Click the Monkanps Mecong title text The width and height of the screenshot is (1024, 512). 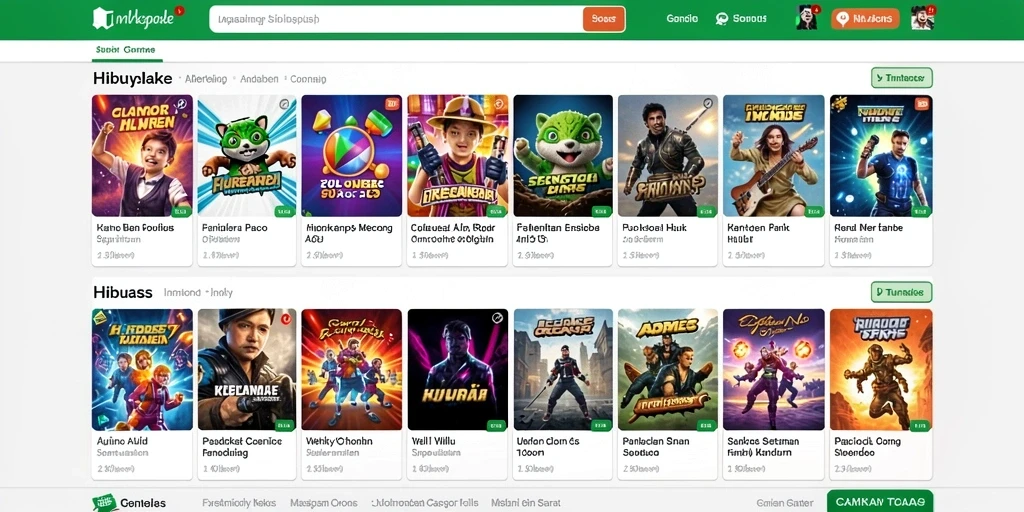point(349,233)
